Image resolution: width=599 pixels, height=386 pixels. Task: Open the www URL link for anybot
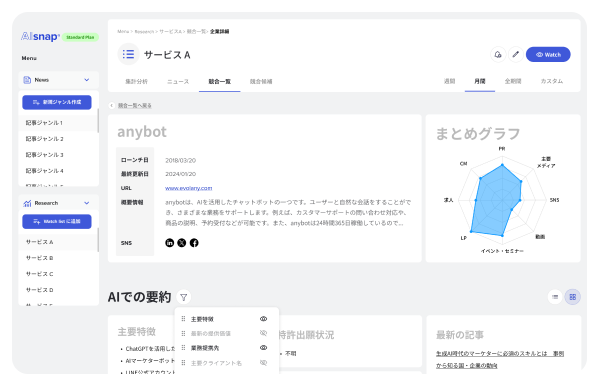(x=188, y=188)
